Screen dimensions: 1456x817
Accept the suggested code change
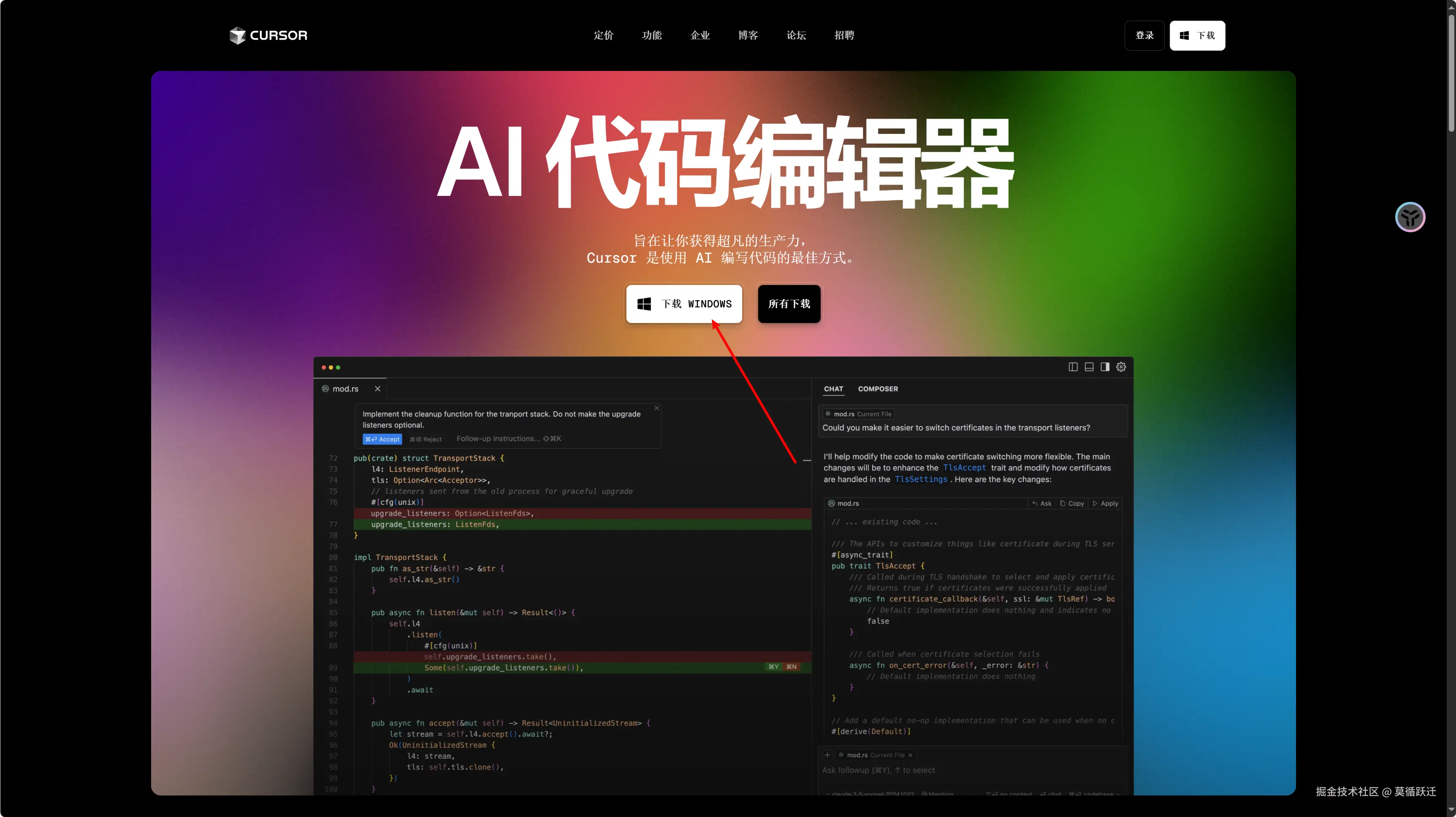click(382, 439)
